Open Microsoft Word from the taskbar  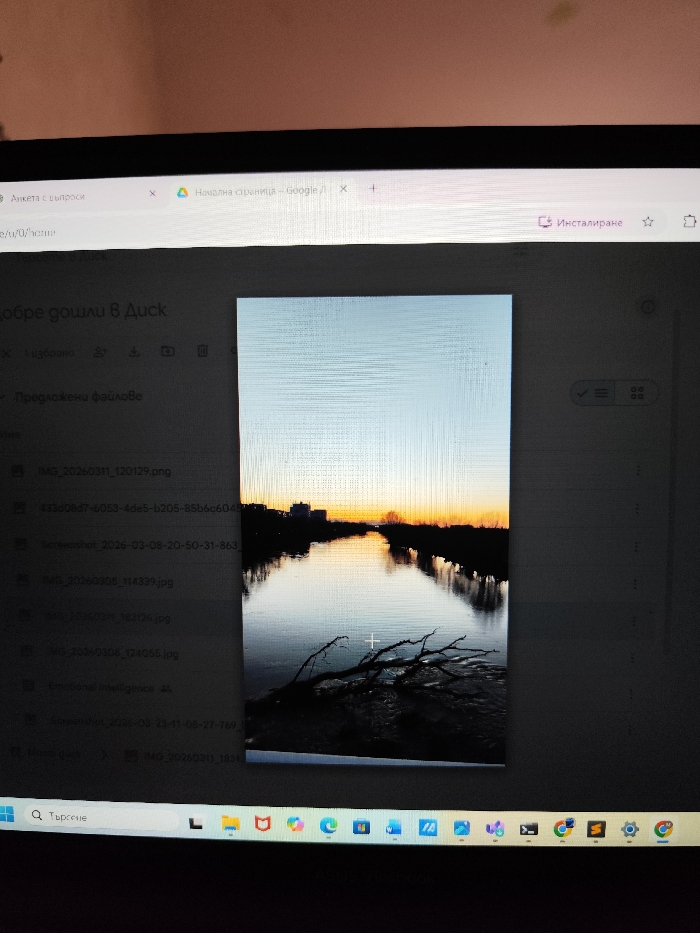tap(393, 827)
